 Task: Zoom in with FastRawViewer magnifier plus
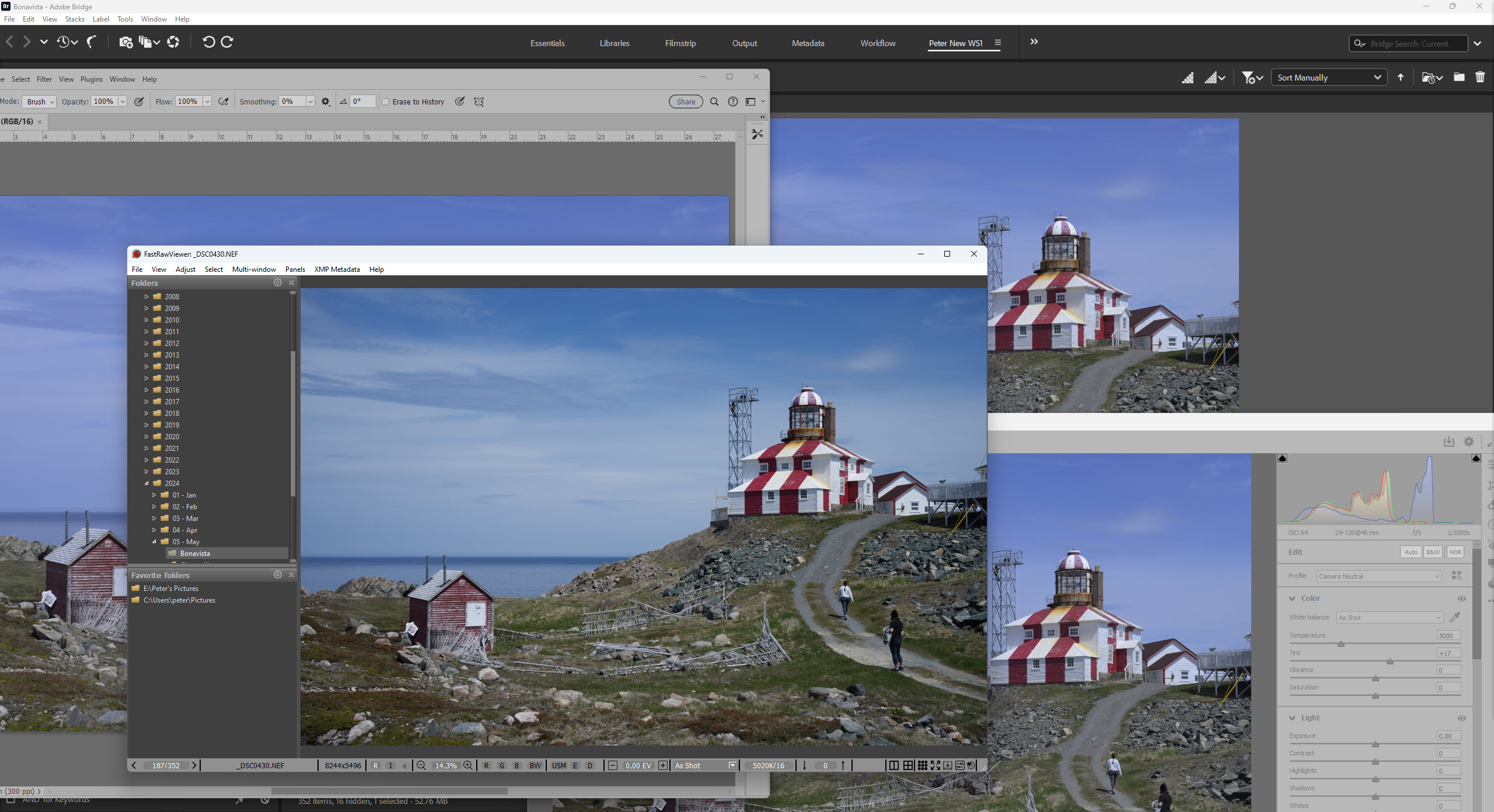[468, 765]
